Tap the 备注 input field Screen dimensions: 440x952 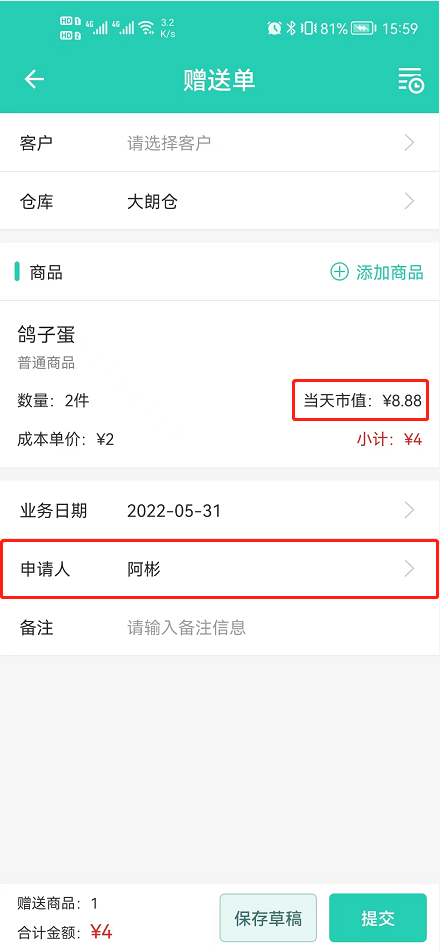tap(220, 627)
